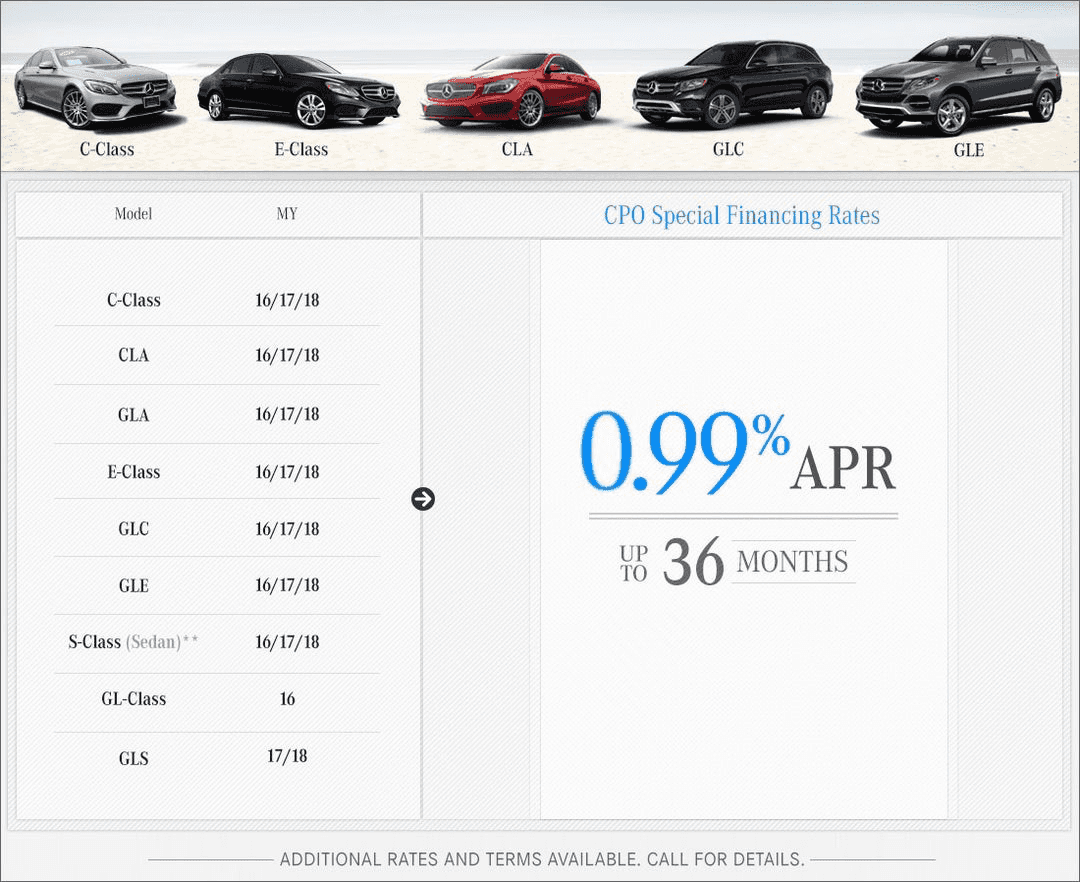This screenshot has height=882, width=1080.
Task: Click model year 16 for GL-Class
Action: [287, 699]
